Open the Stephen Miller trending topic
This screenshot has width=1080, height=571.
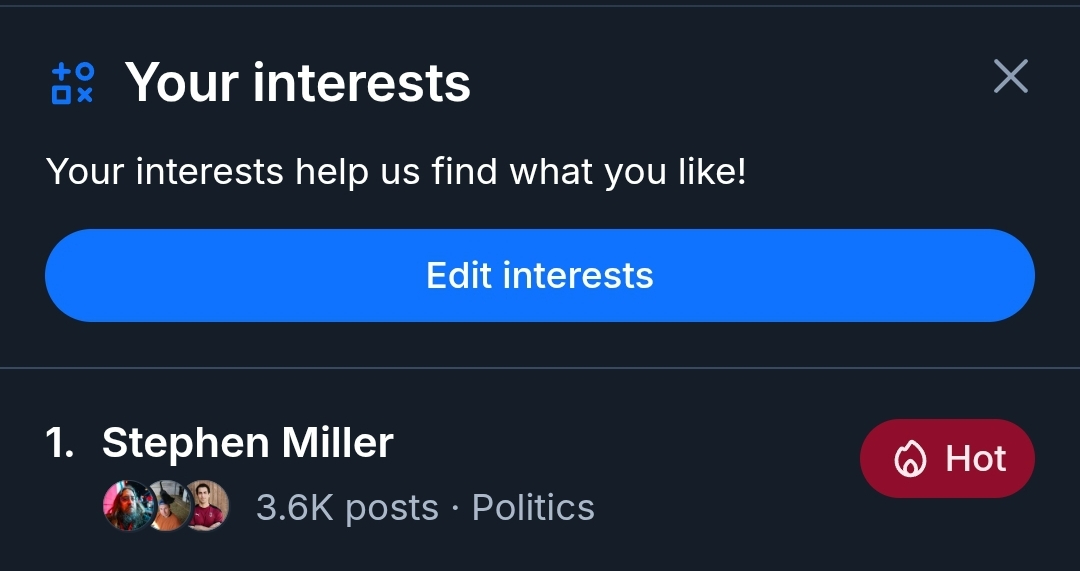coord(247,443)
